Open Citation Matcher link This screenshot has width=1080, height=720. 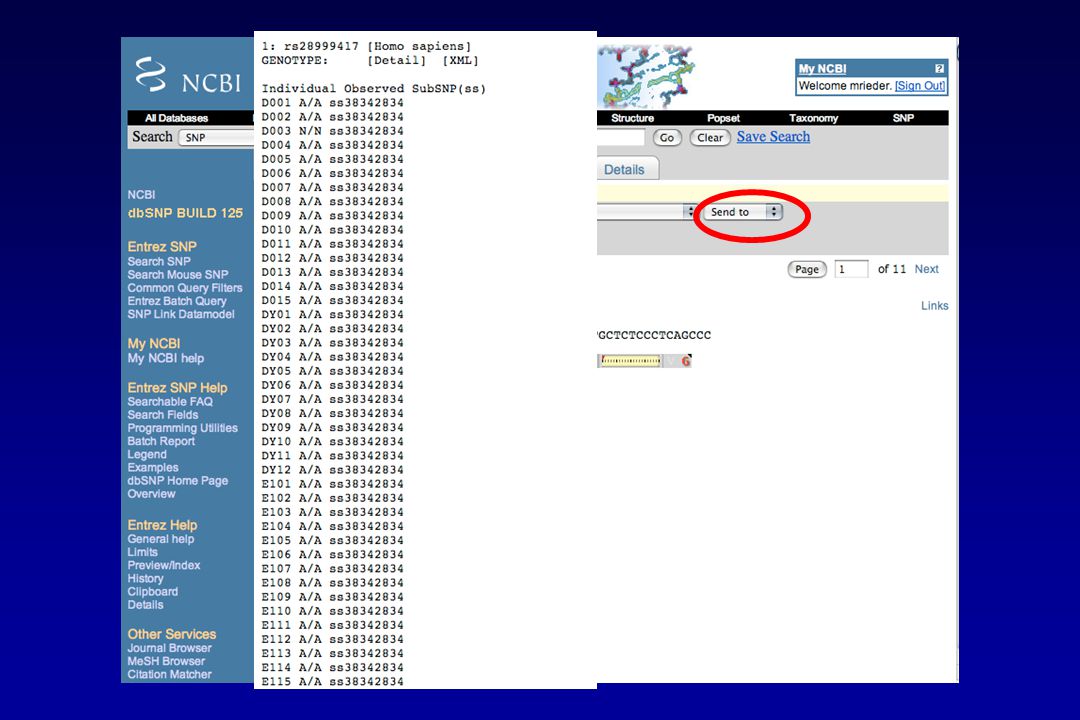tap(169, 675)
